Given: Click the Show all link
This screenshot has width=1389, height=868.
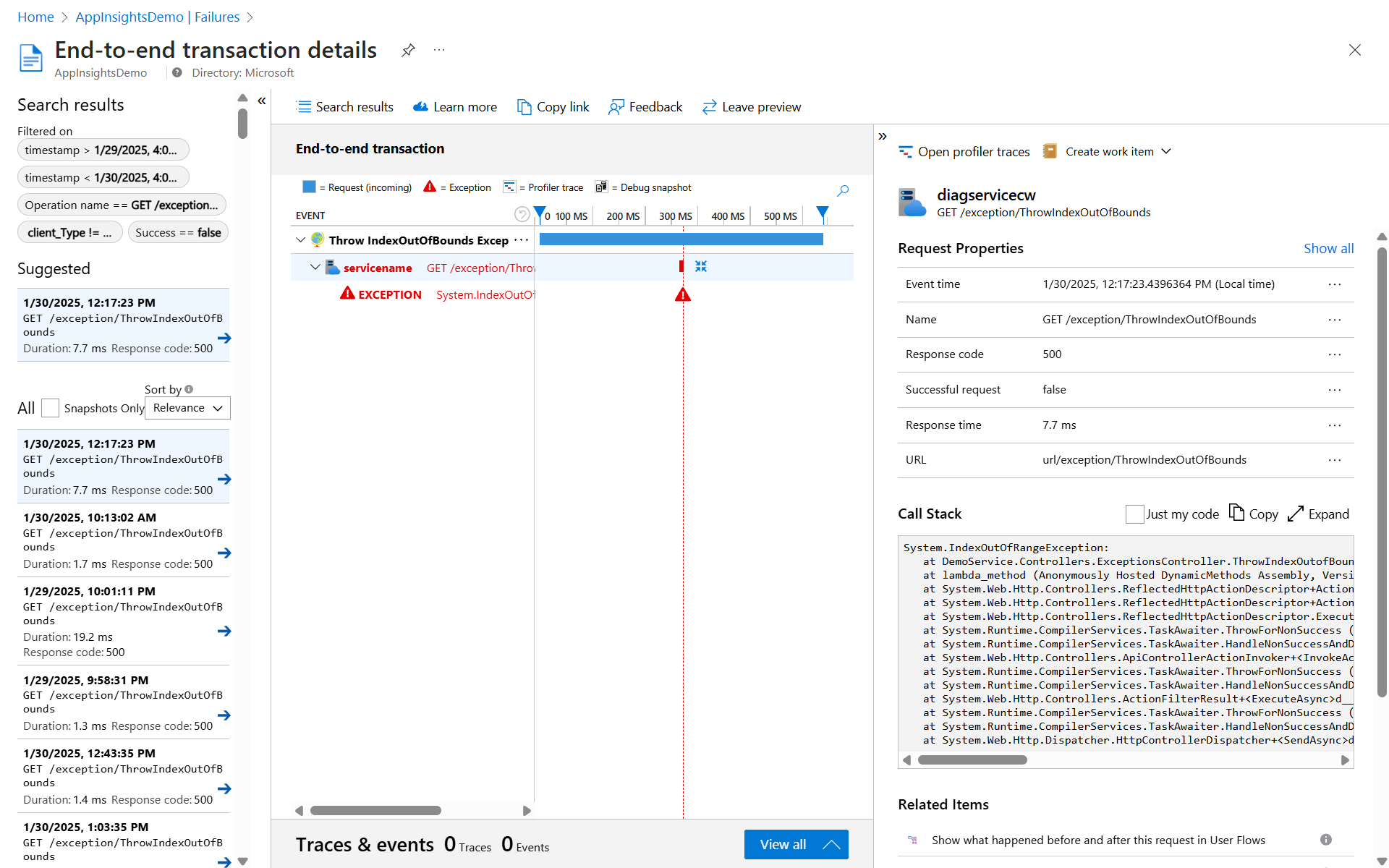Looking at the screenshot, I should [1328, 248].
